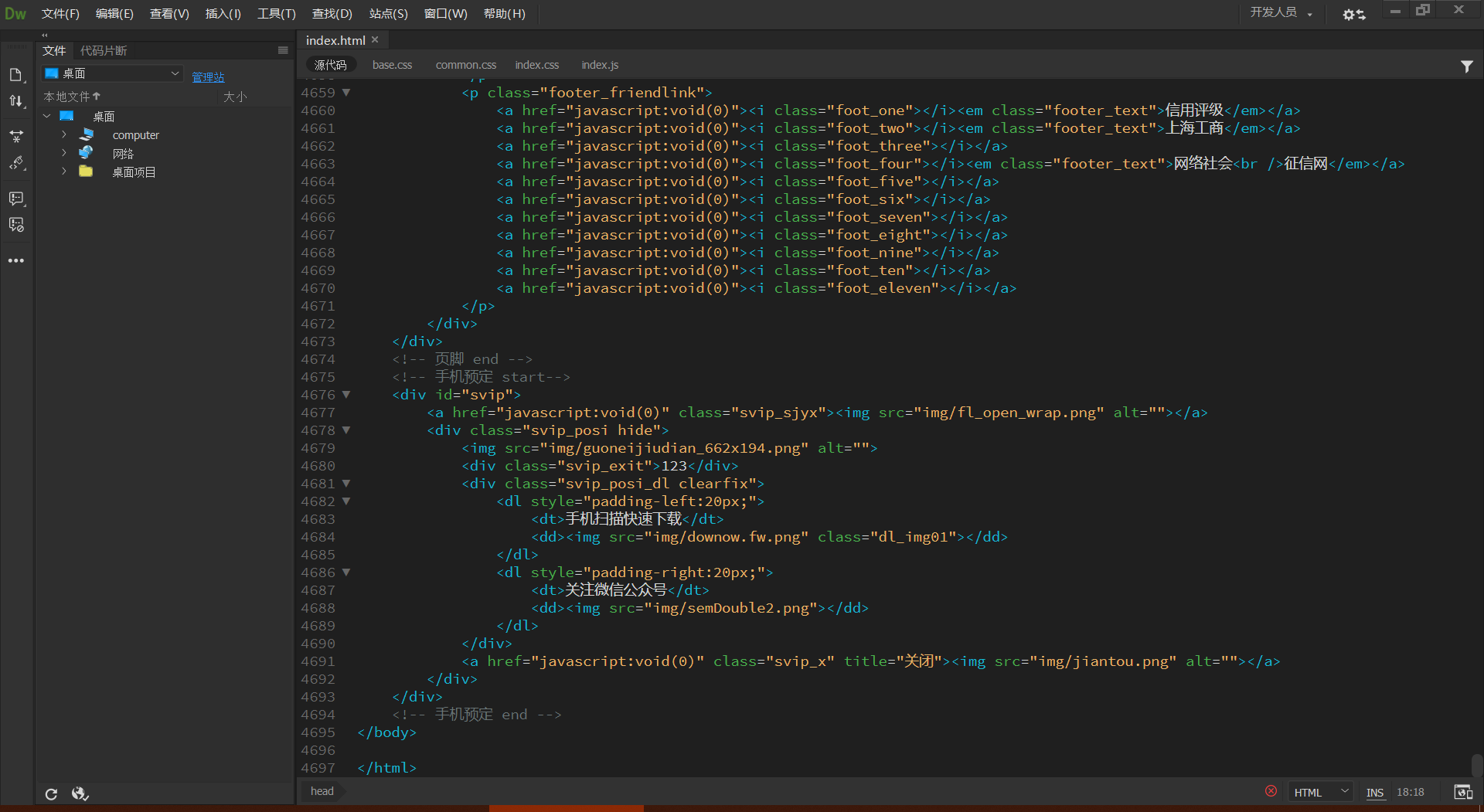Open the 桌面 site dropdown
The image size is (1484, 812).
click(112, 73)
